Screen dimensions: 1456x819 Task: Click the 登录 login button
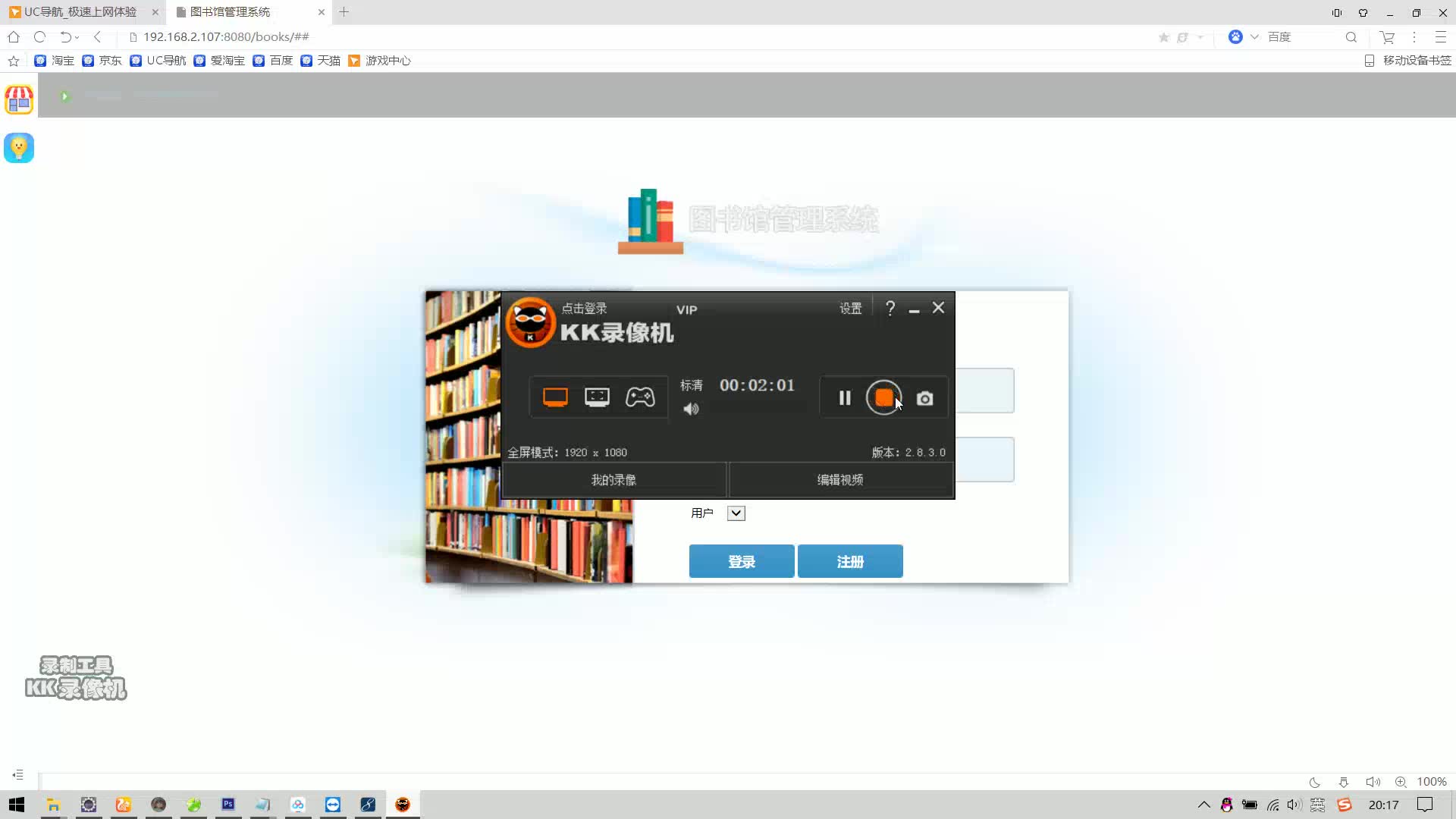[x=741, y=561]
